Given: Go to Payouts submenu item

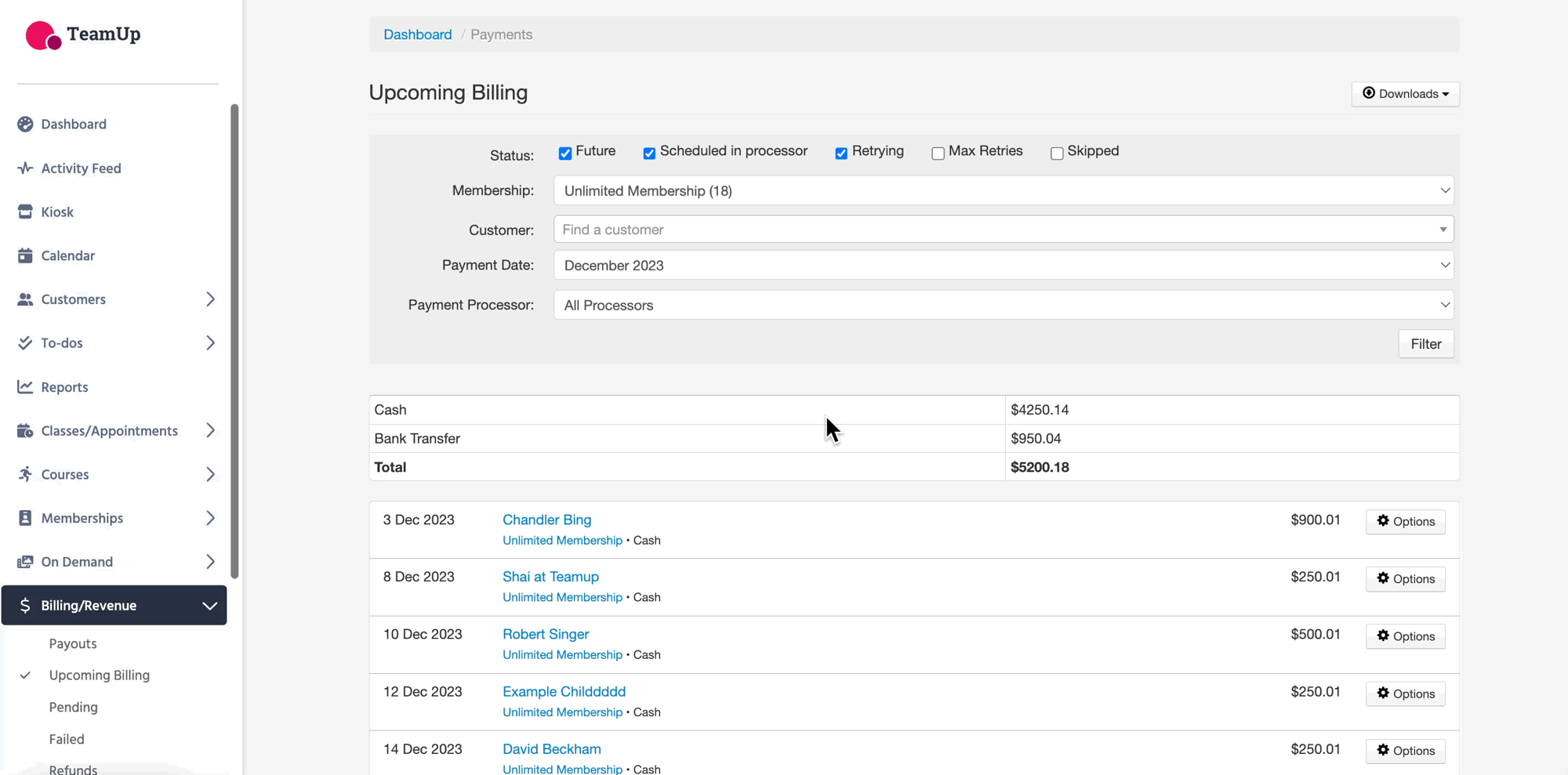Looking at the screenshot, I should (x=73, y=643).
